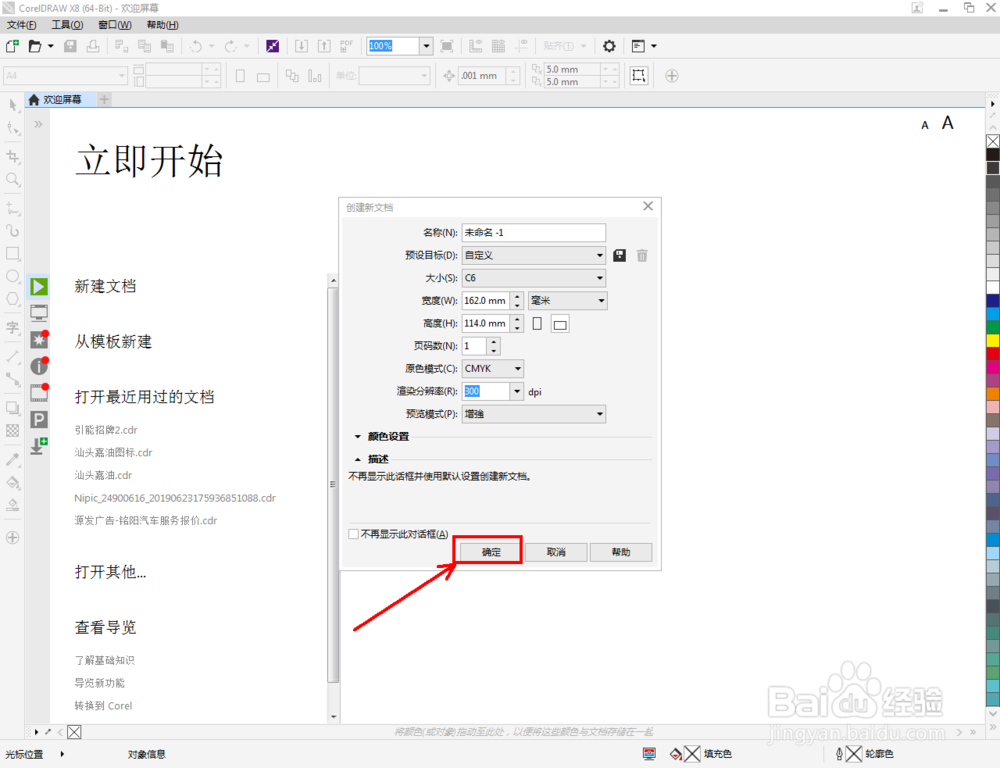This screenshot has width=1000, height=768.
Task: Click the Workspace monitor sidebar icon
Action: pyautogui.click(x=39, y=313)
